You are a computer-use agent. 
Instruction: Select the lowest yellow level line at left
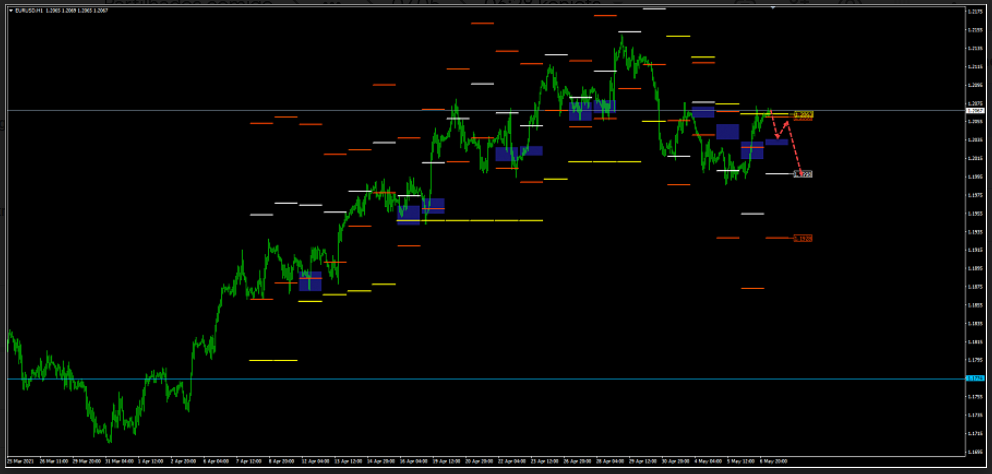(x=273, y=360)
